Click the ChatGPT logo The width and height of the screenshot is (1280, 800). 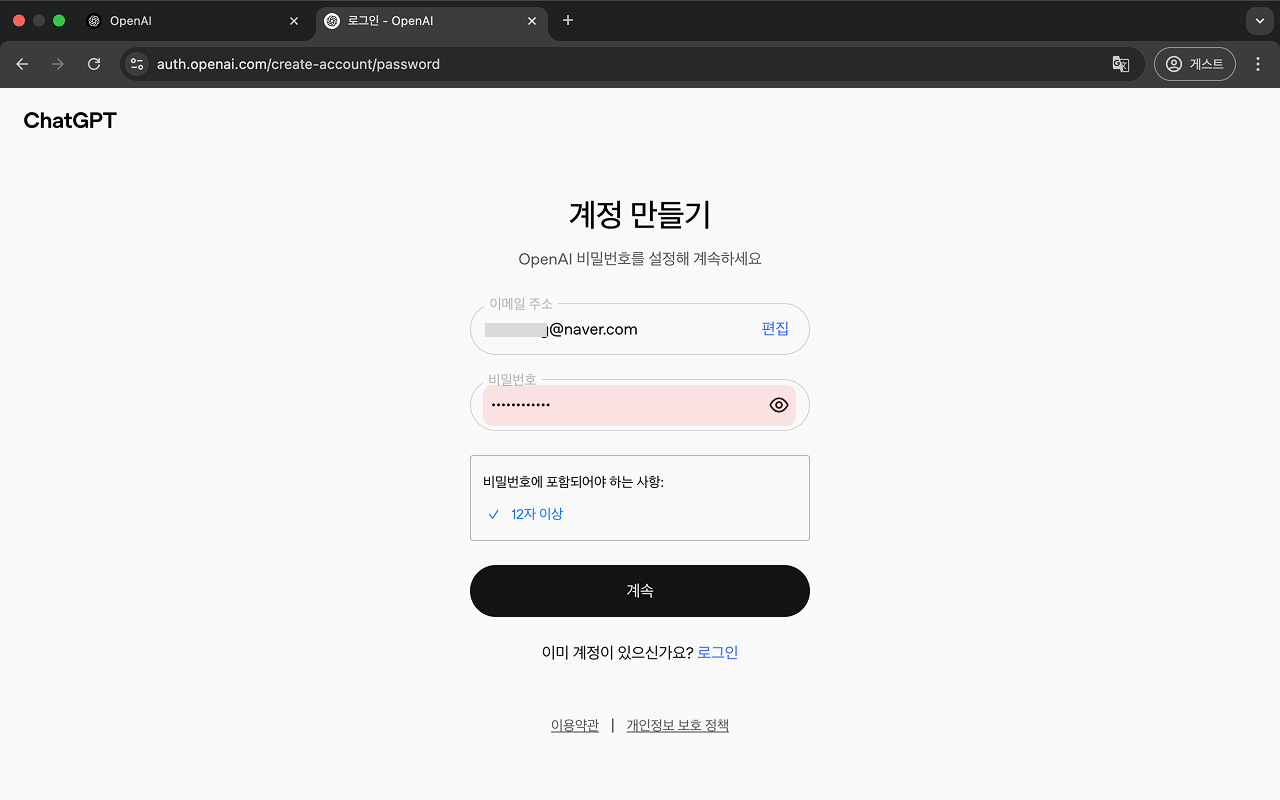70,121
